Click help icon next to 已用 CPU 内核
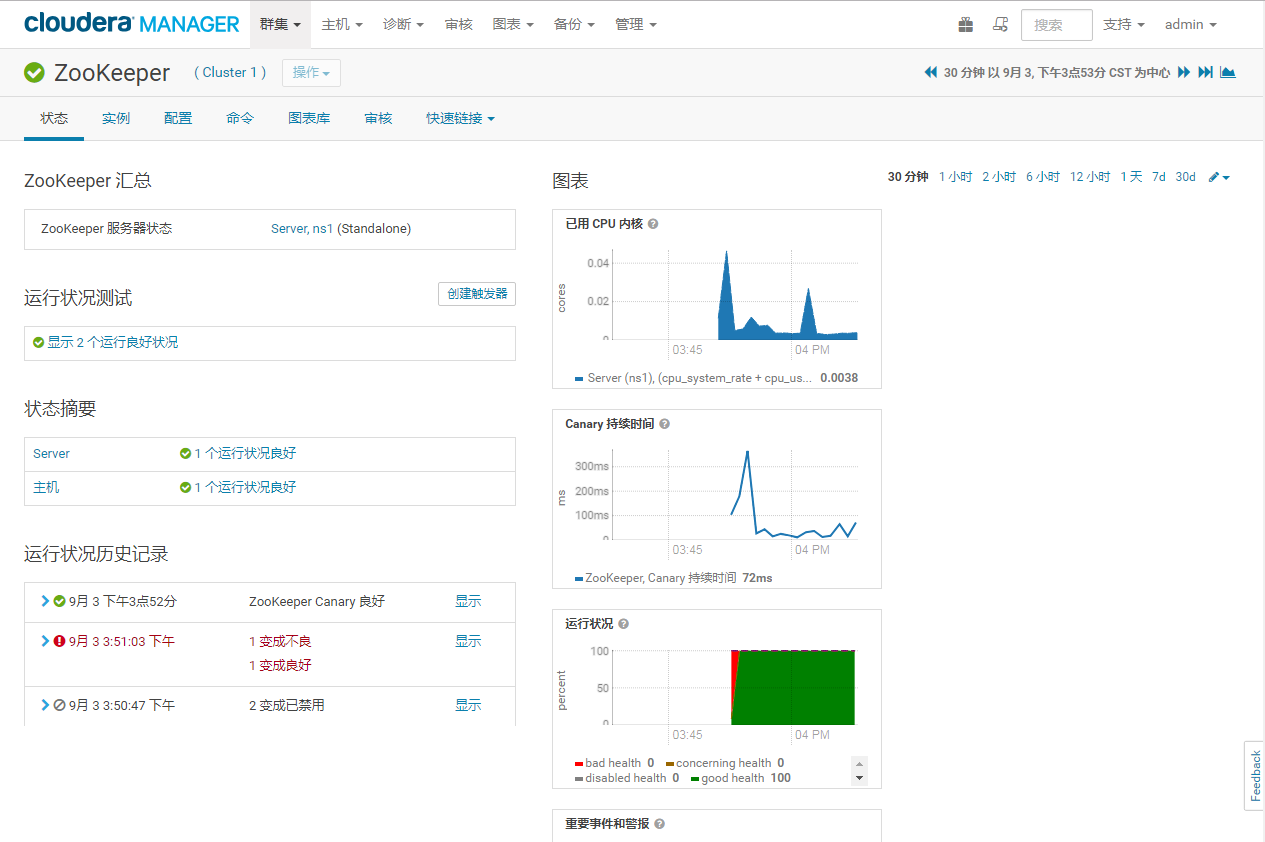 (x=653, y=224)
